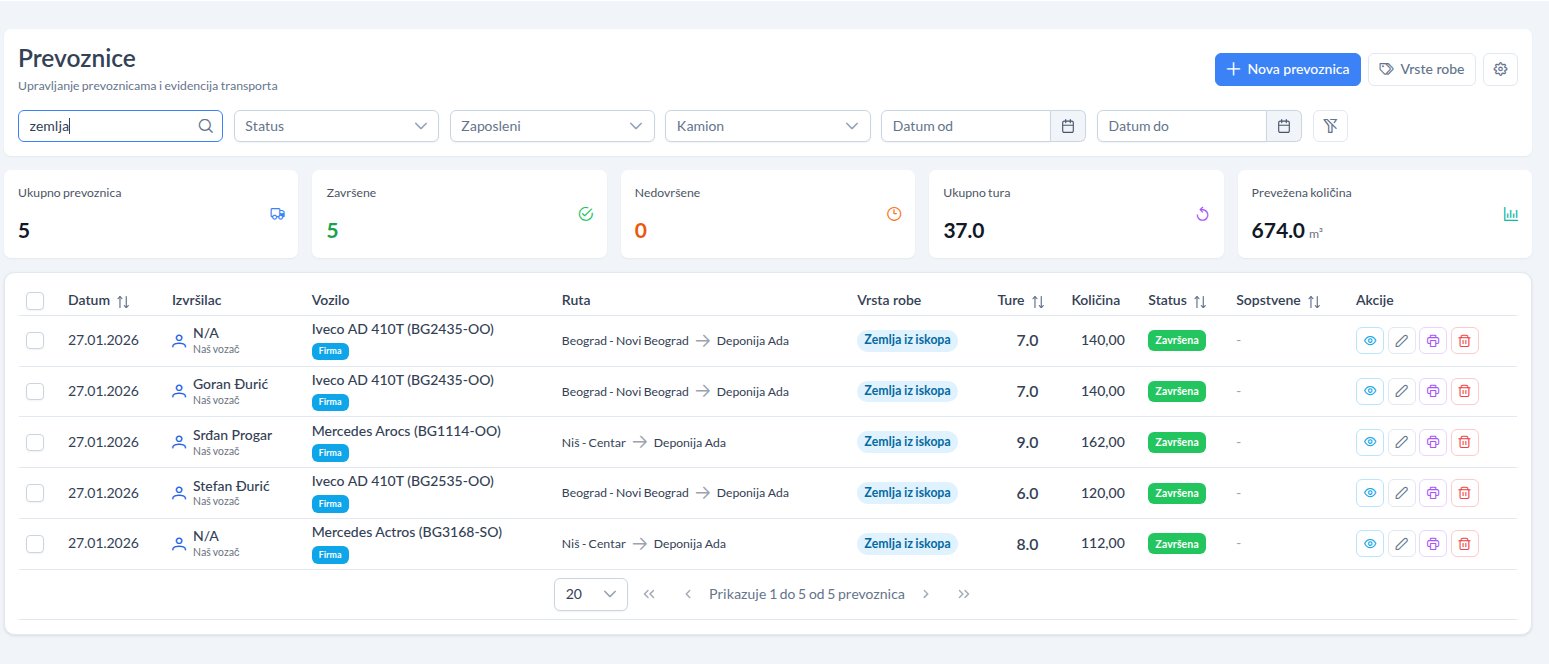Tick the Srđan Progar row checkbox
Image resolution: width=1549 pixels, height=664 pixels.
point(35,442)
